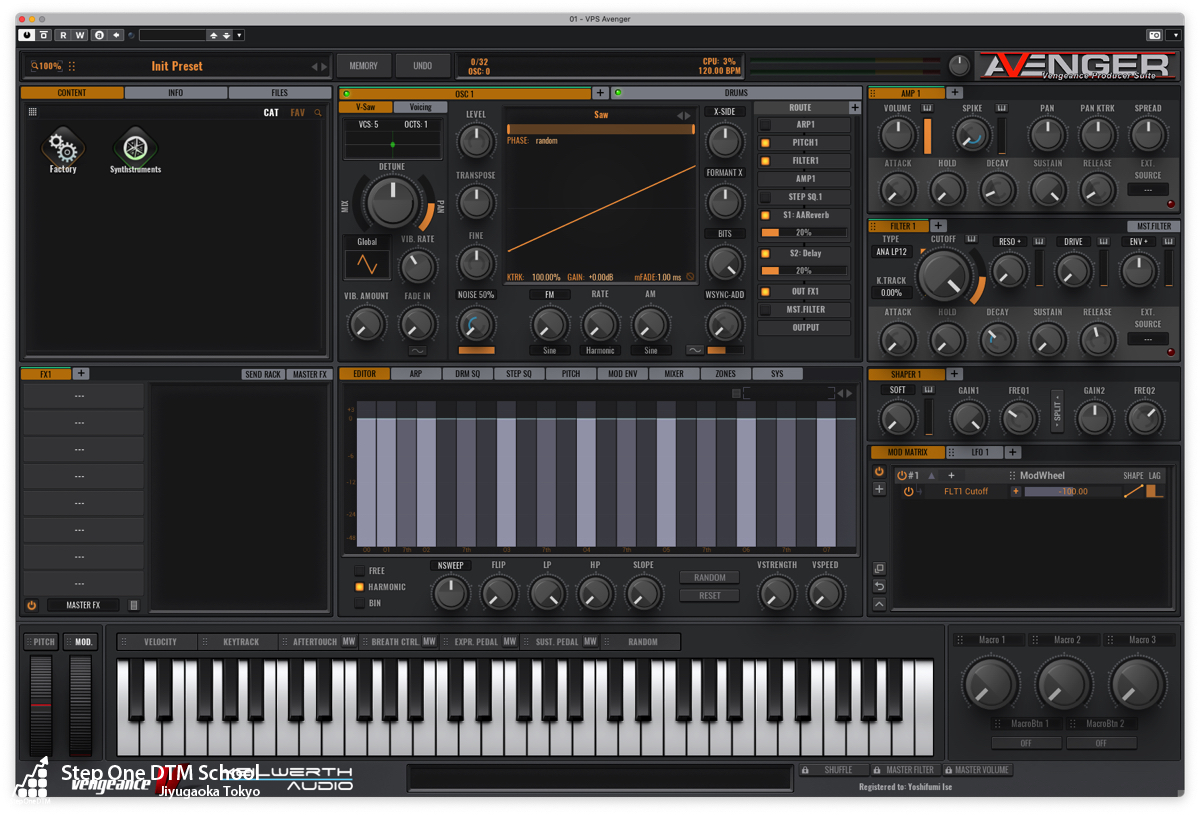Click the SEND RACK button

pos(263,374)
